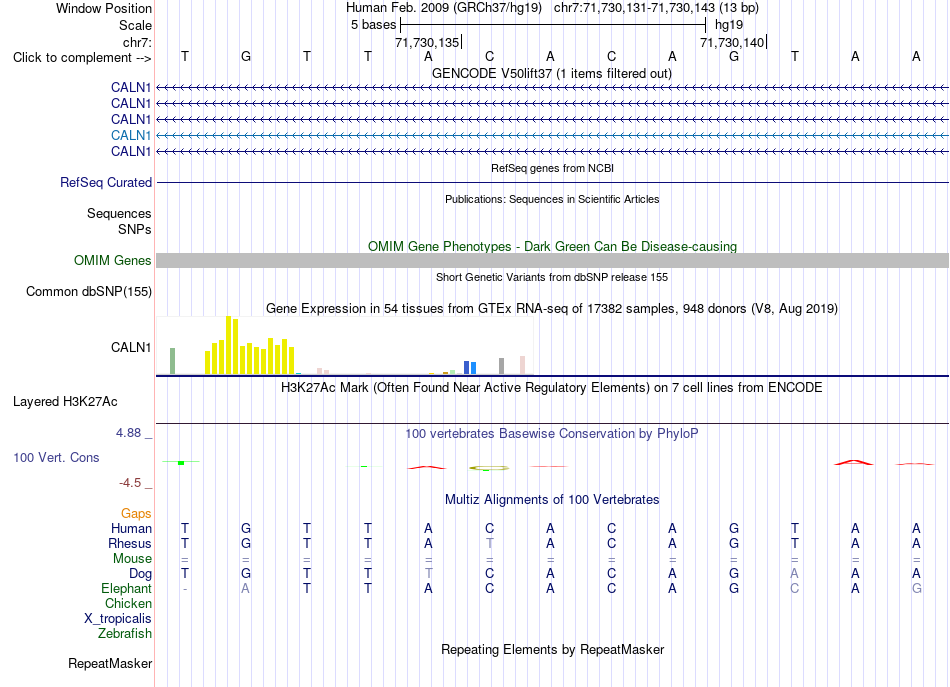Click the faded T in Rhesus row
Image resolution: width=950 pixels, height=687 pixels.
click(x=490, y=543)
